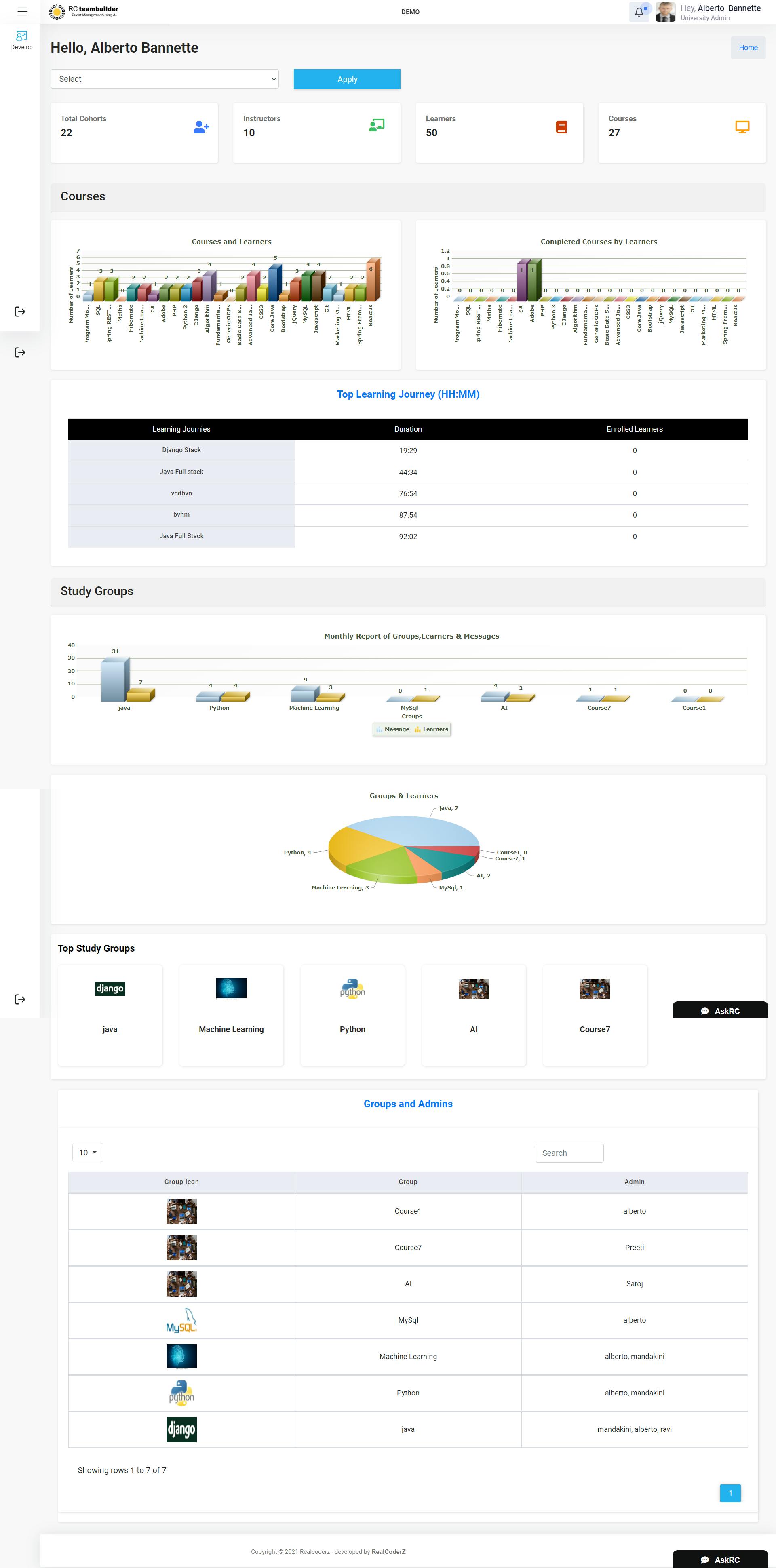Click the Home breadcrumb link
The image size is (776, 1568).
click(x=748, y=47)
